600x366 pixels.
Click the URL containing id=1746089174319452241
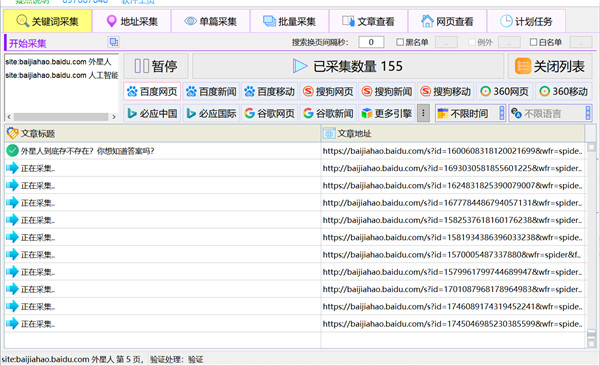tap(452, 306)
